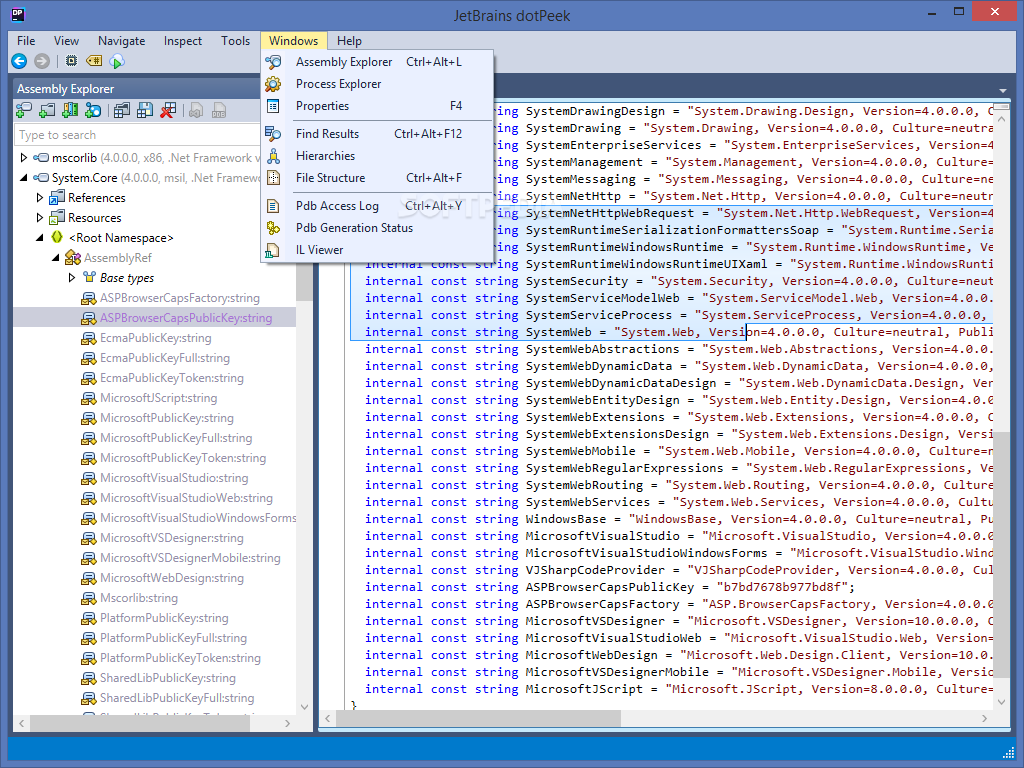Choose File Structure menu entry
Screen dimensions: 1024x768
click(377, 178)
